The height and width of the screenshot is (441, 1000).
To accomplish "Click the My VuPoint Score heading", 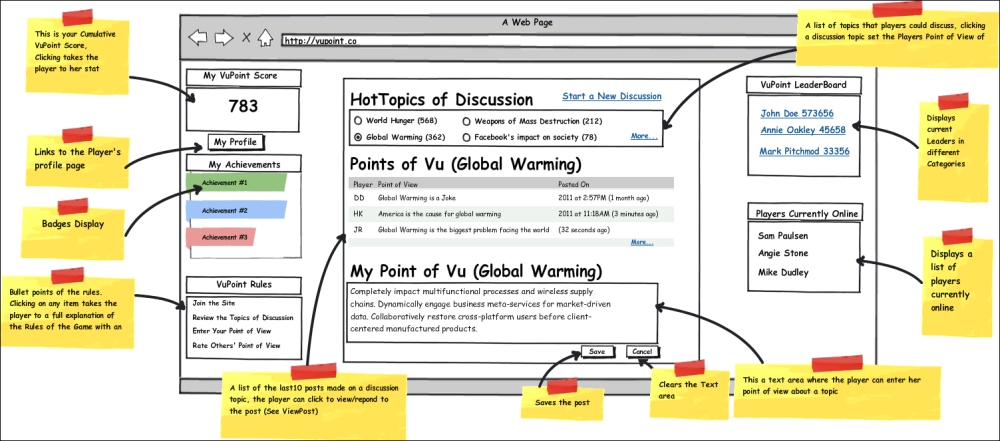I will point(243,77).
